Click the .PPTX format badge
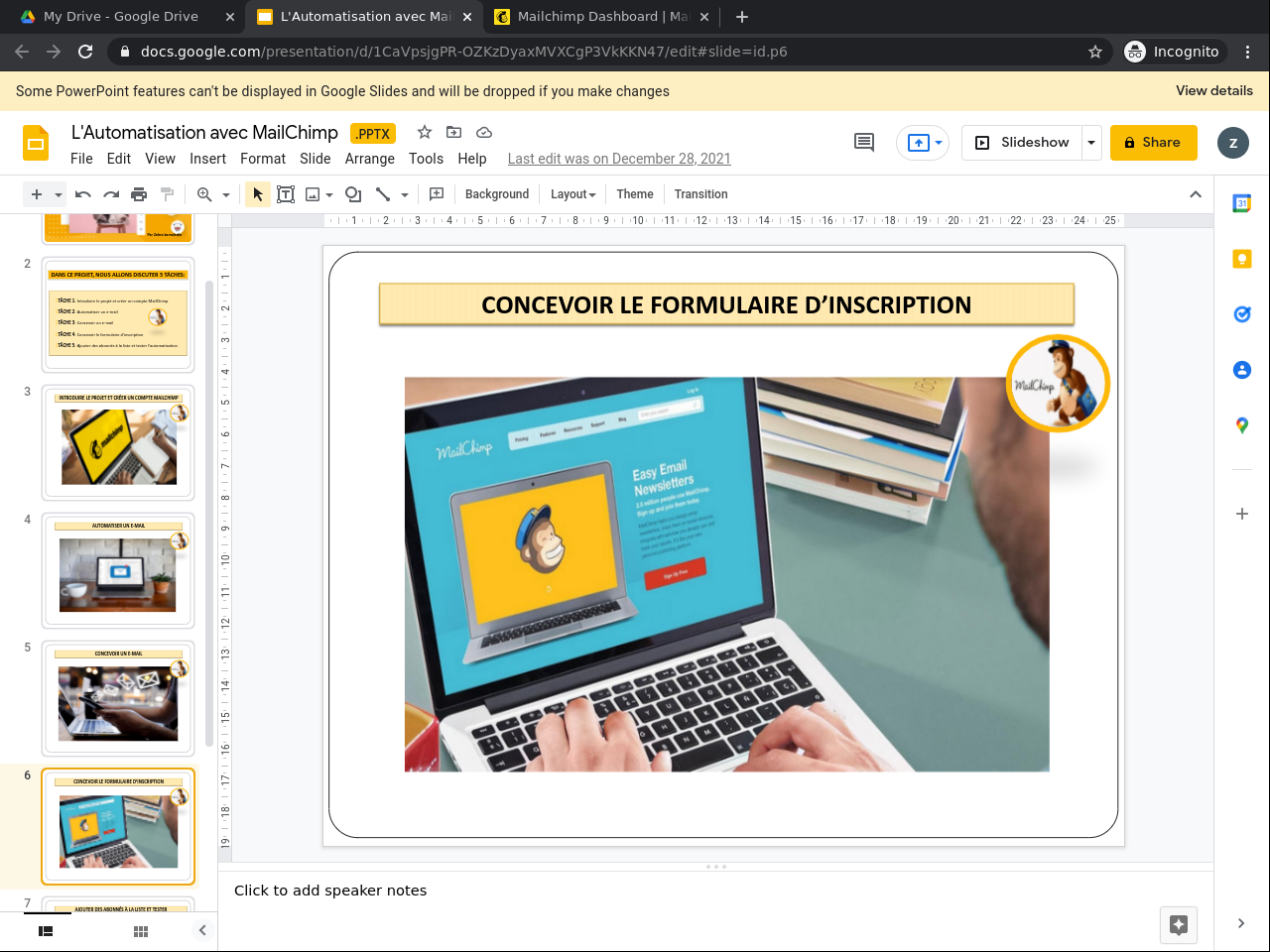The image size is (1270, 952). click(x=373, y=134)
